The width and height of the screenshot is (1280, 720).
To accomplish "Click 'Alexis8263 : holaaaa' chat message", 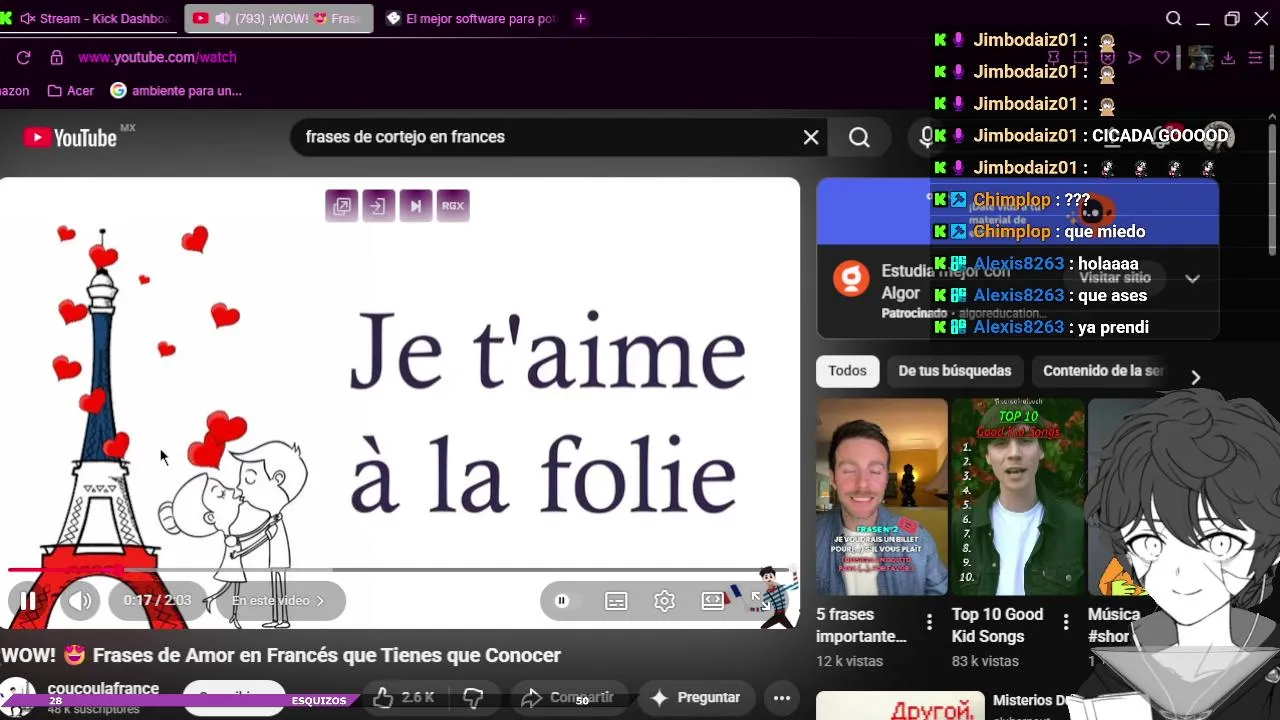I will click(1036, 264).
